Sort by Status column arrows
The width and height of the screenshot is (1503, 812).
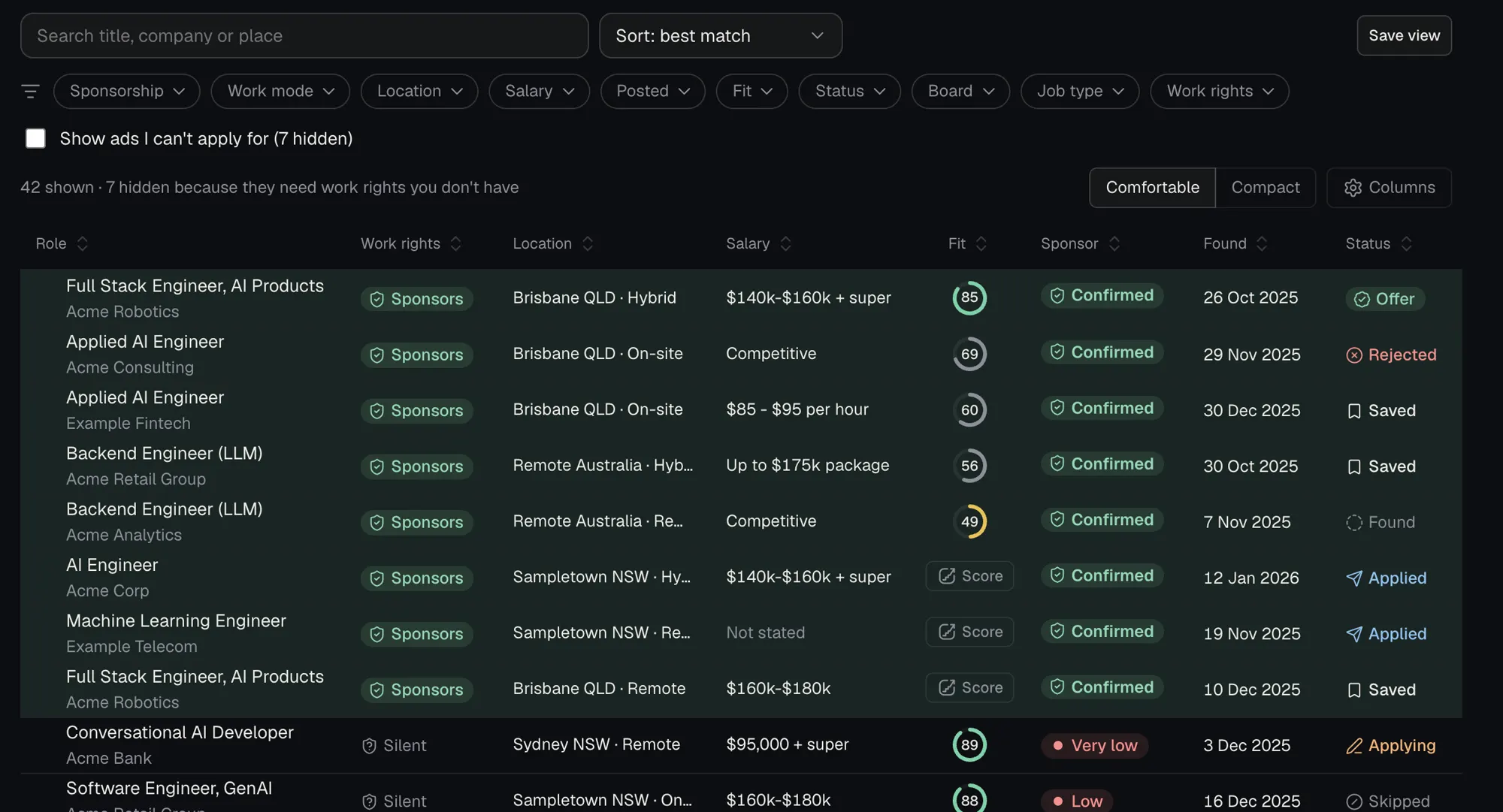1406,243
